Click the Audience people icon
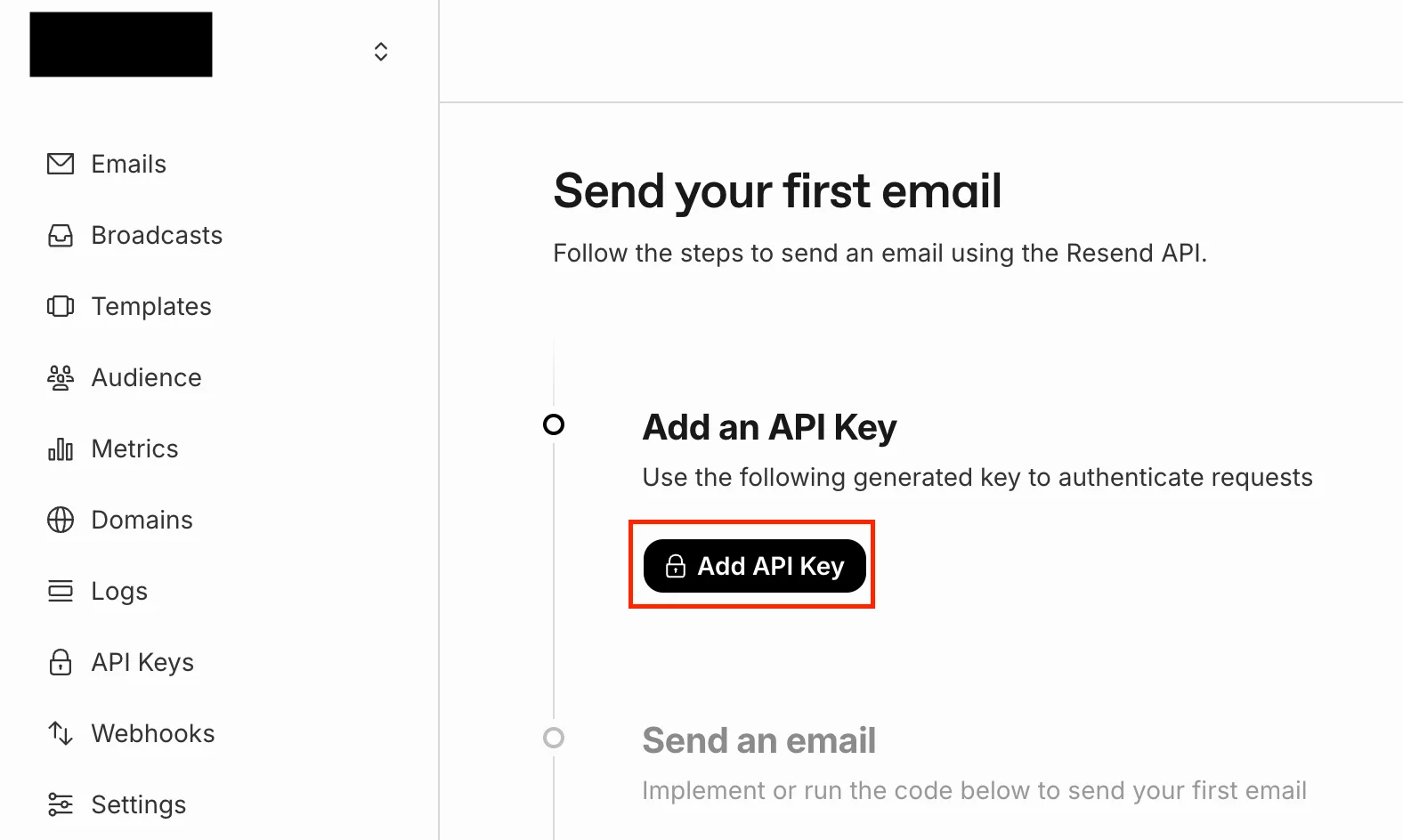This screenshot has height=840, width=1403. point(61,377)
